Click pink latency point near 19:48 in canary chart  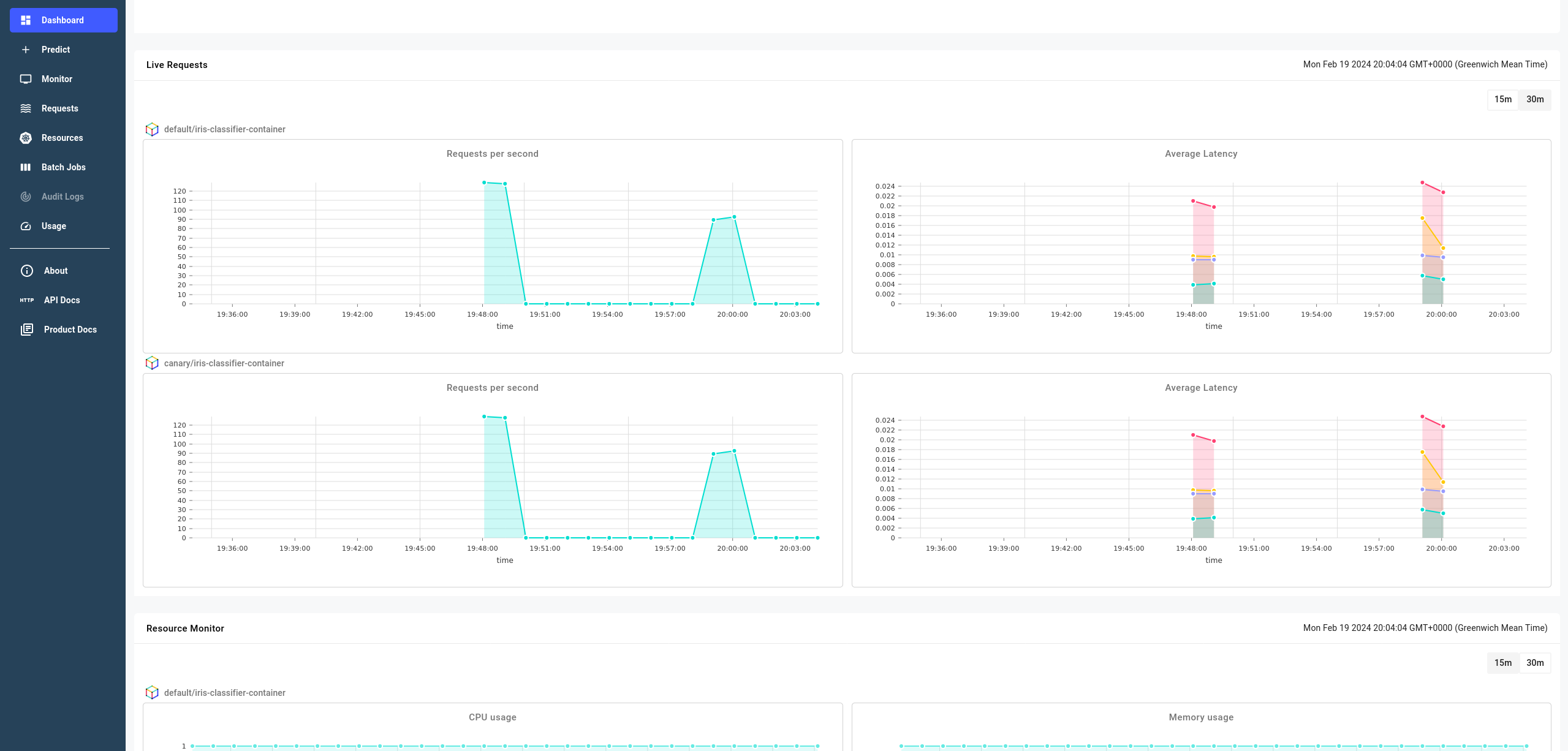click(1192, 435)
